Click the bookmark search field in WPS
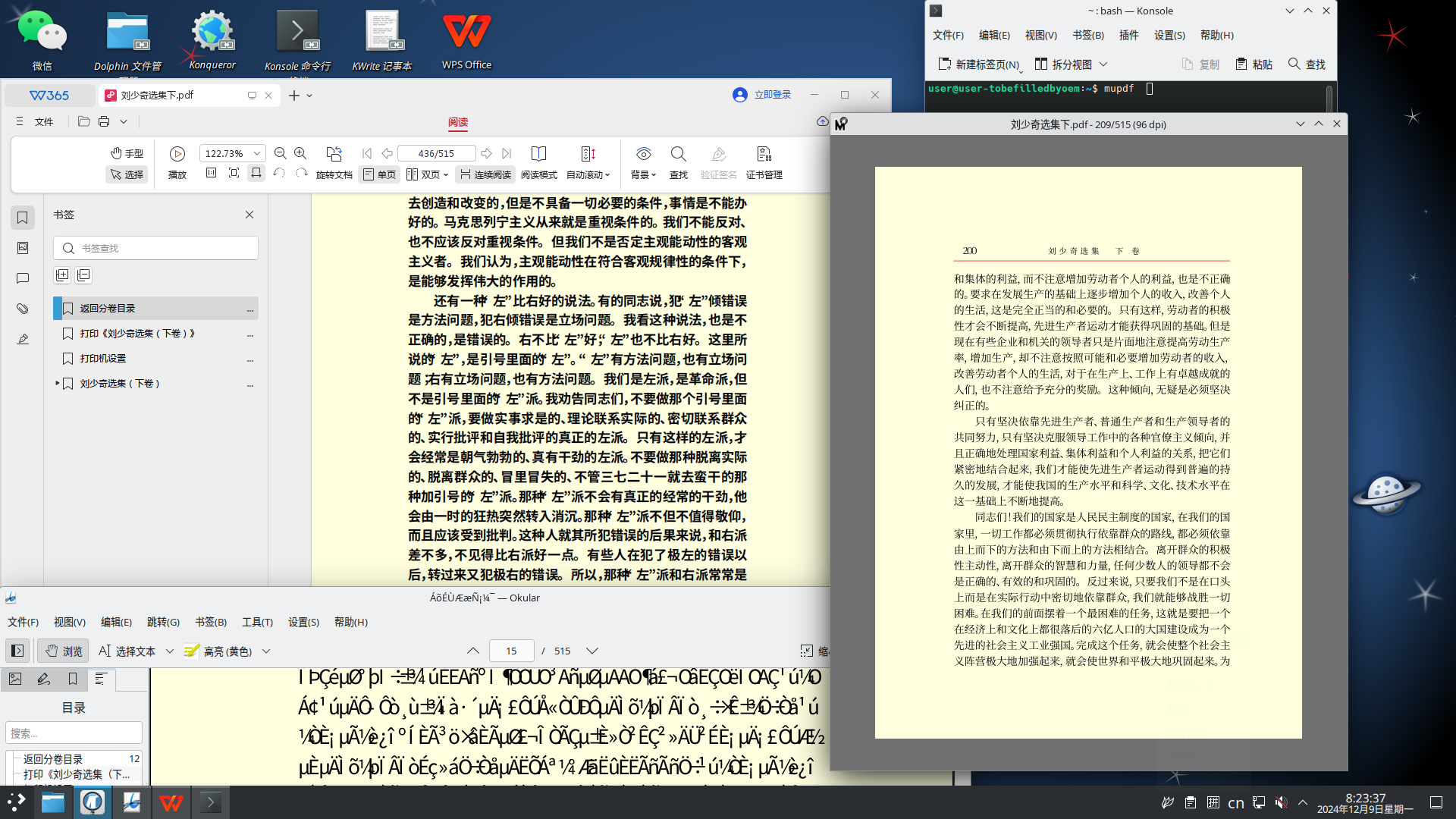 tap(155, 248)
